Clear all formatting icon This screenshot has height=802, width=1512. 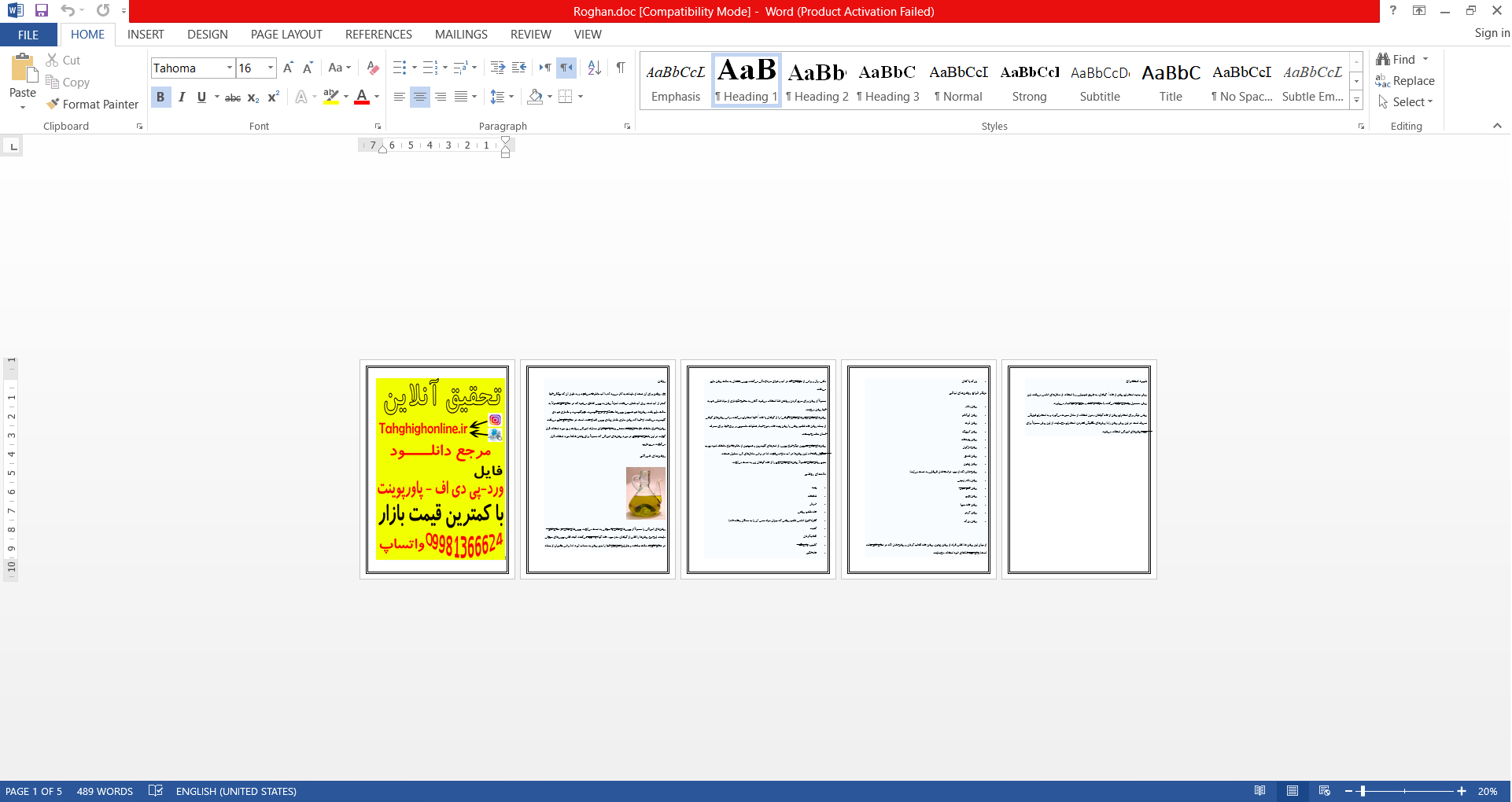(373, 68)
